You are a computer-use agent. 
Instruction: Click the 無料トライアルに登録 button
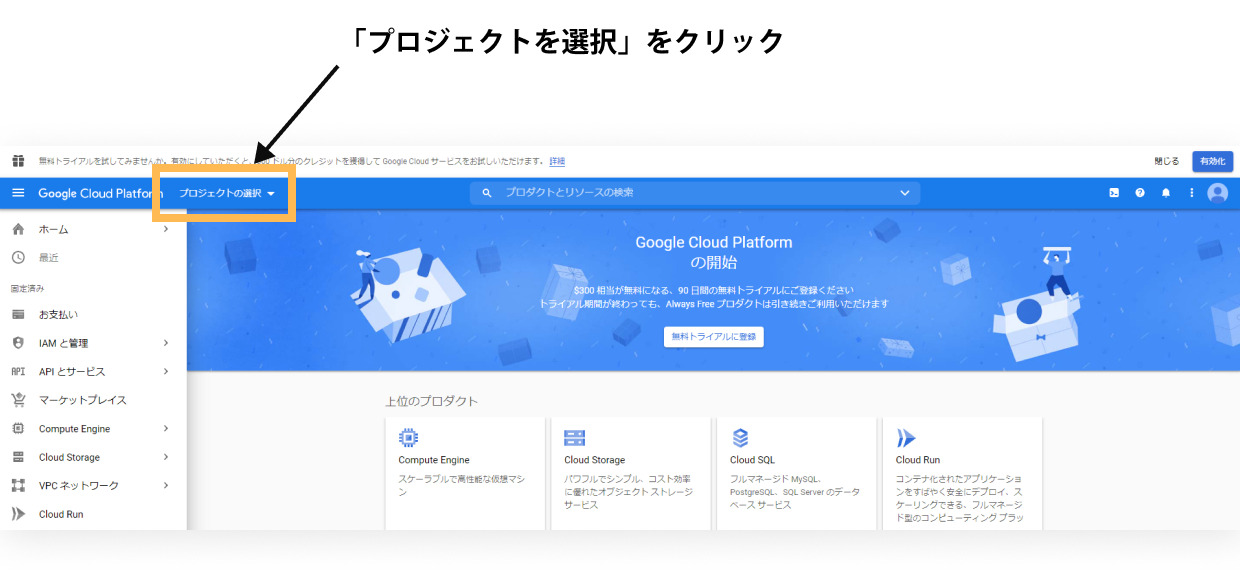(713, 337)
